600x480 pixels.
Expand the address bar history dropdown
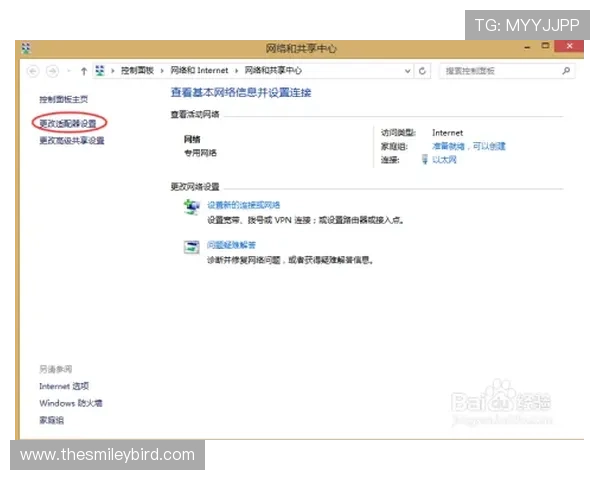(408, 71)
